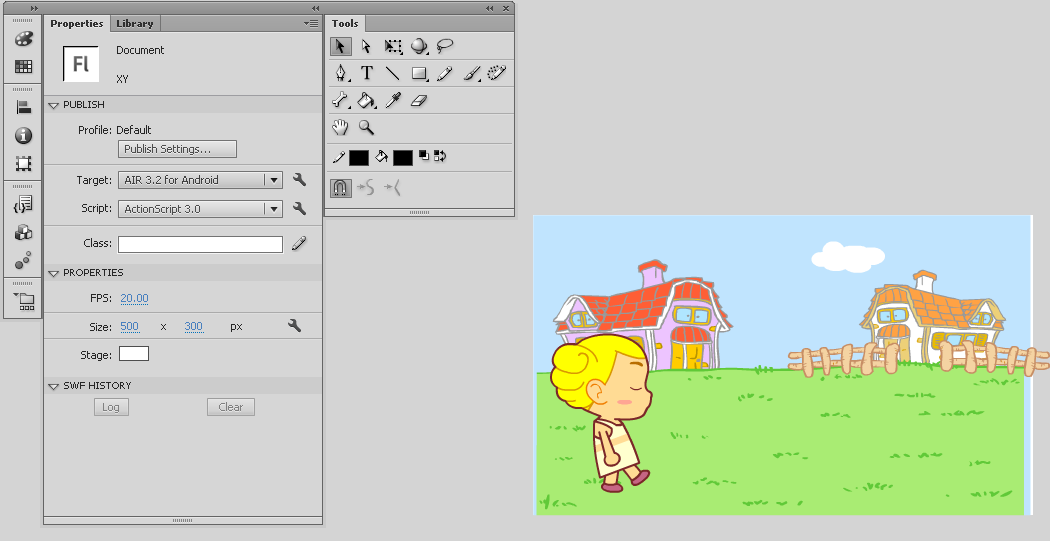Screen dimensions: 1050x541
Task: Click the wrench beside Script dropdown
Action: tap(299, 208)
